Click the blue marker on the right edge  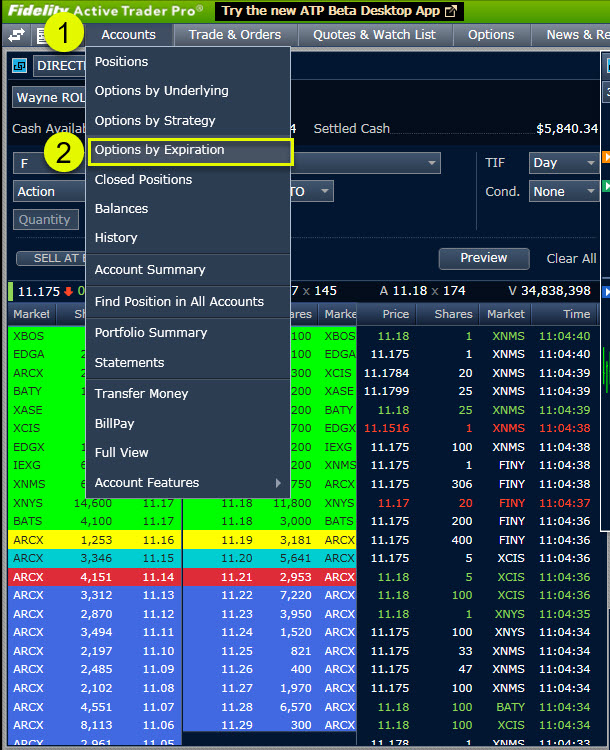pos(606,292)
